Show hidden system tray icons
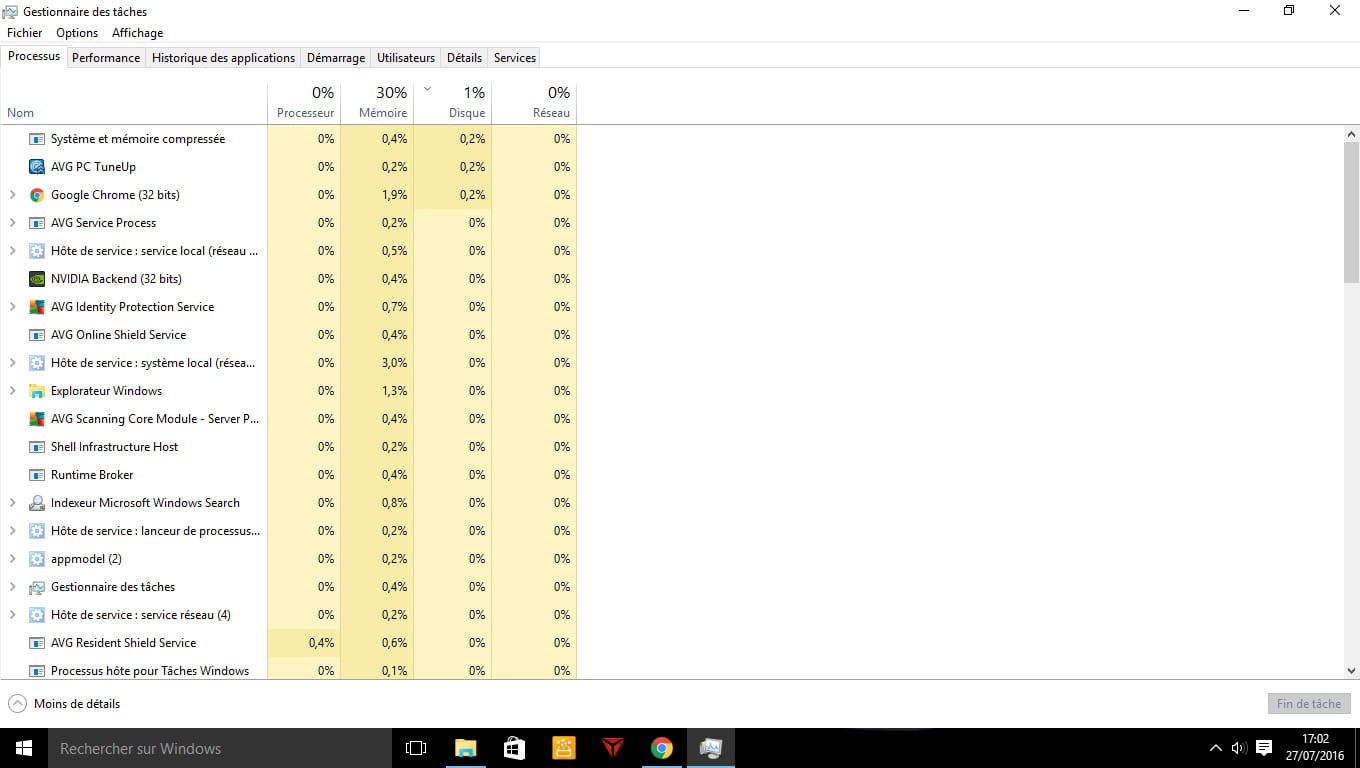The width and height of the screenshot is (1360, 768). (x=1216, y=748)
